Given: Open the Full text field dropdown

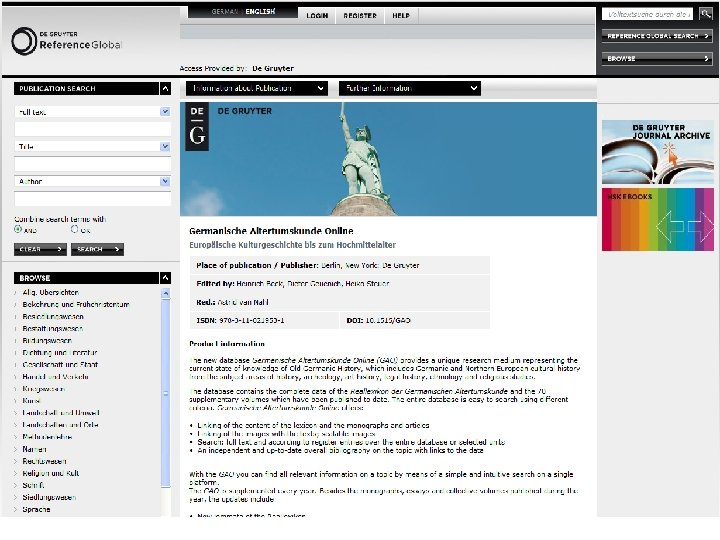Looking at the screenshot, I should (x=165, y=112).
